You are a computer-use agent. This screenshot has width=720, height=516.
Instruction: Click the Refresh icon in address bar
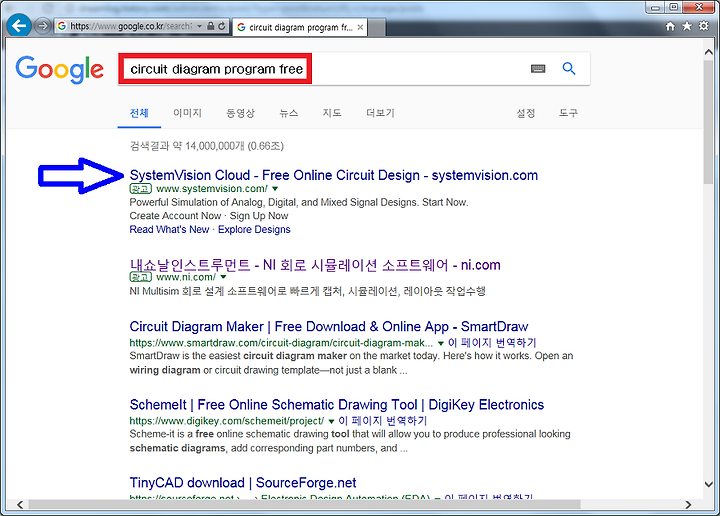222,26
